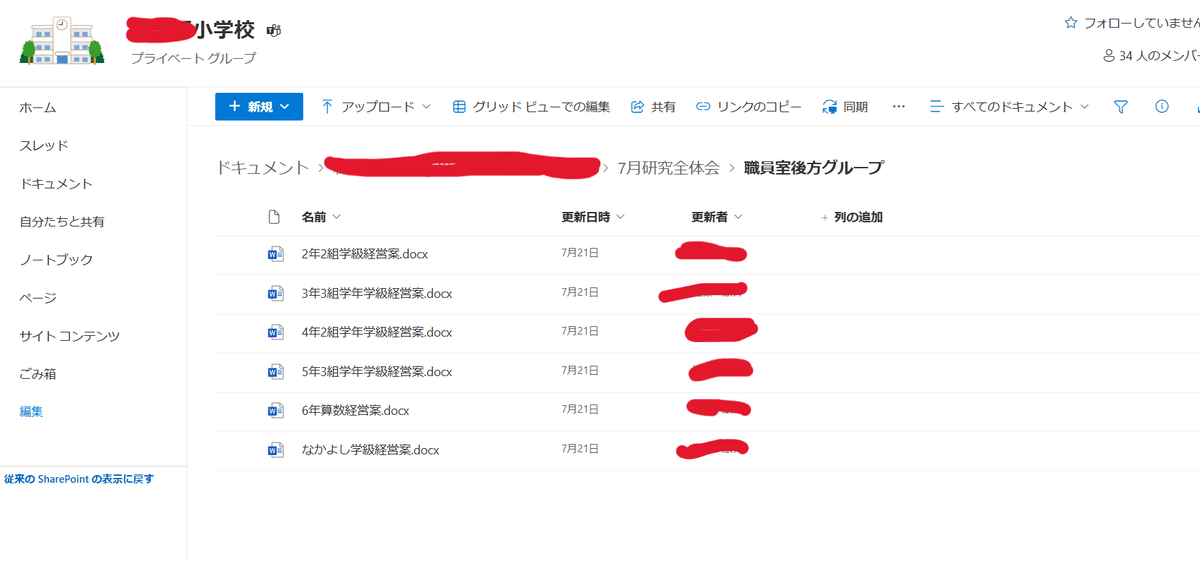This screenshot has height=561, width=1200.
Task: Click the 7月21日 date of なかよし学級経営案
Action: tap(580, 449)
